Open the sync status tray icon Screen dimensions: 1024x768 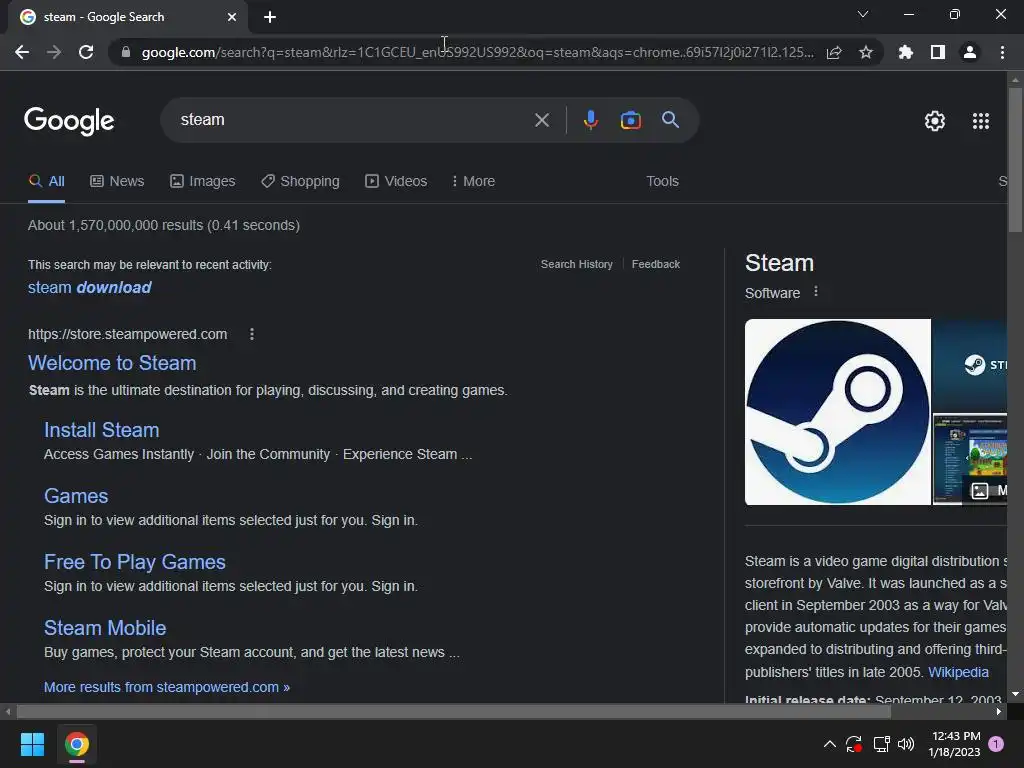(x=854, y=744)
